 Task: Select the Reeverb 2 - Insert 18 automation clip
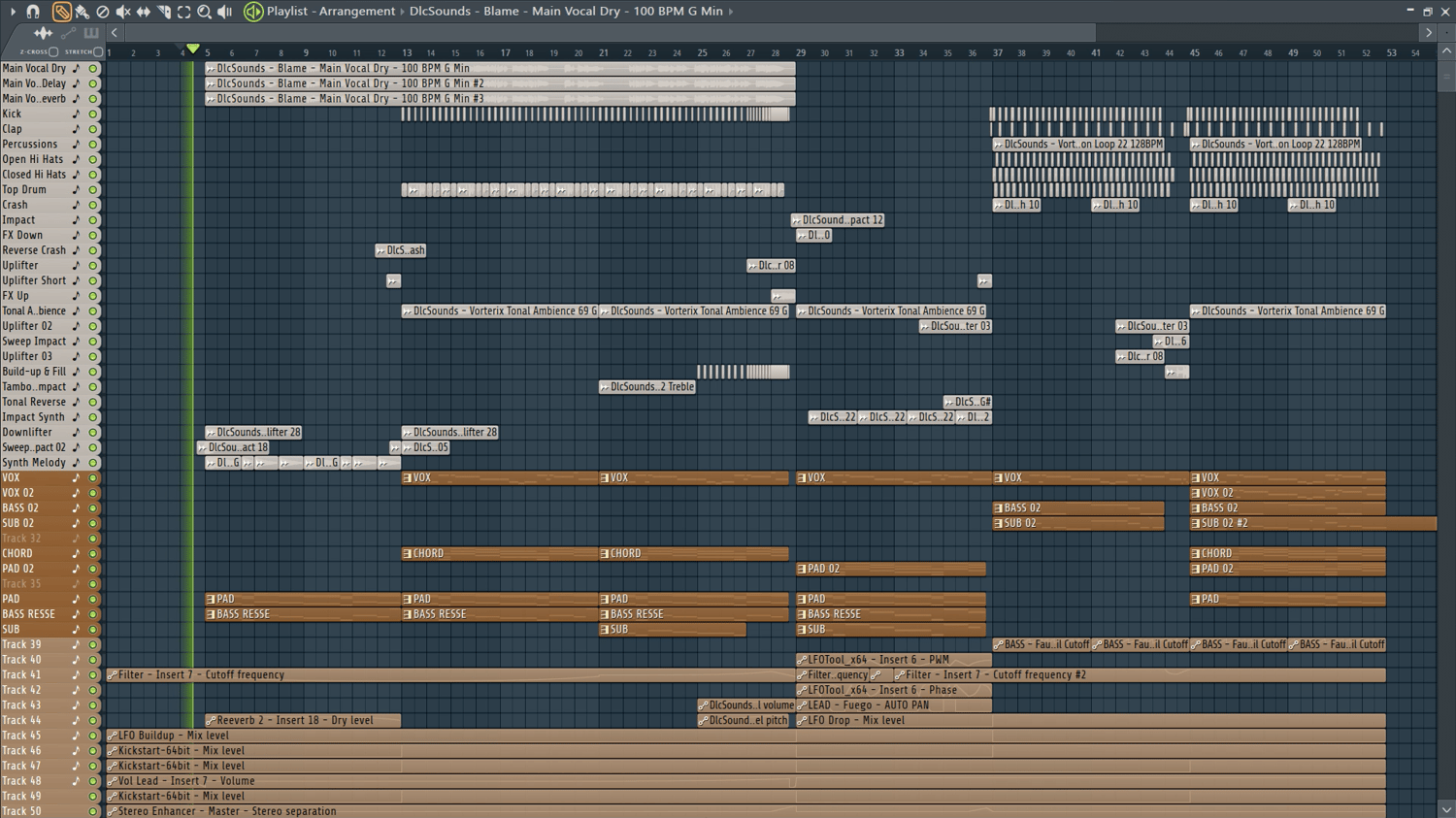pyautogui.click(x=303, y=721)
